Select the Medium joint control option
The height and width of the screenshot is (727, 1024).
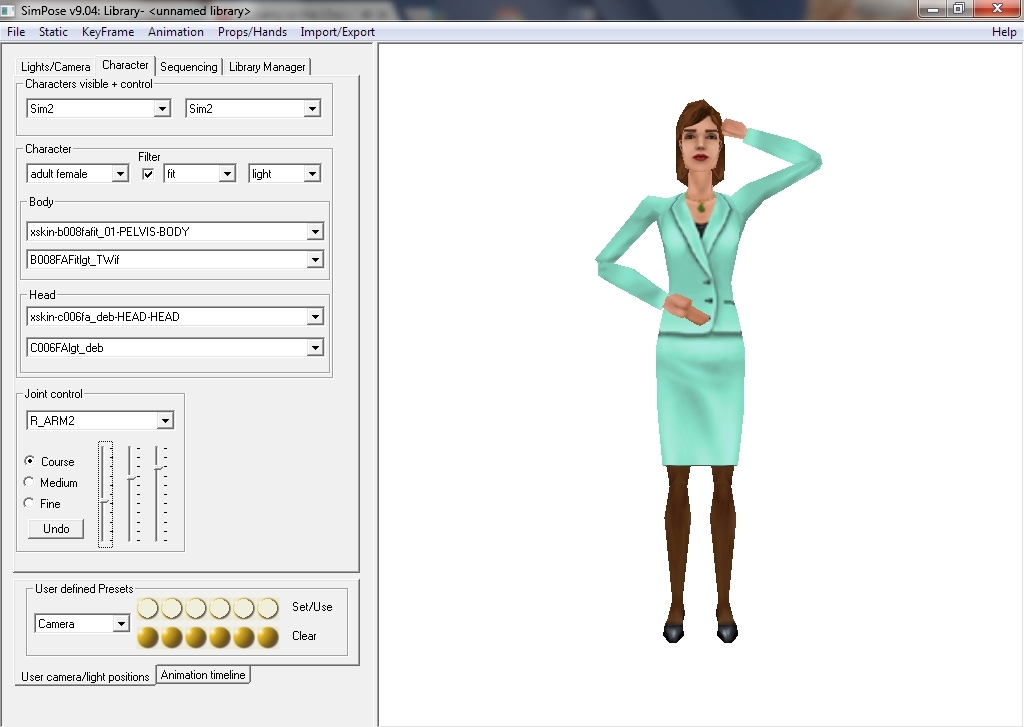pos(29,482)
